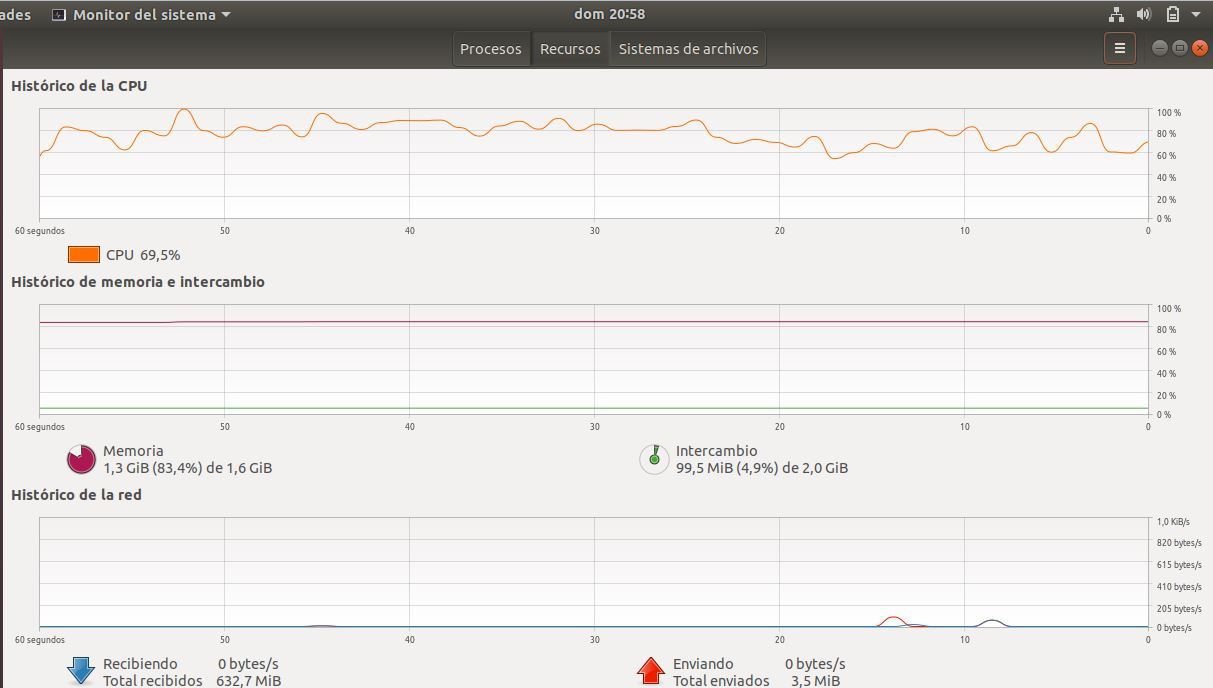The width and height of the screenshot is (1213, 688).
Task: Close the system monitor window
Action: 1198,48
